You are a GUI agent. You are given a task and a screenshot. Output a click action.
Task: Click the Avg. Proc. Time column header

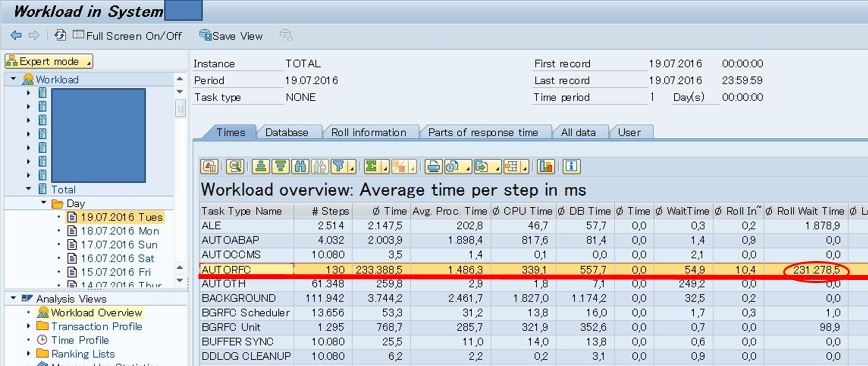pyautogui.click(x=450, y=211)
